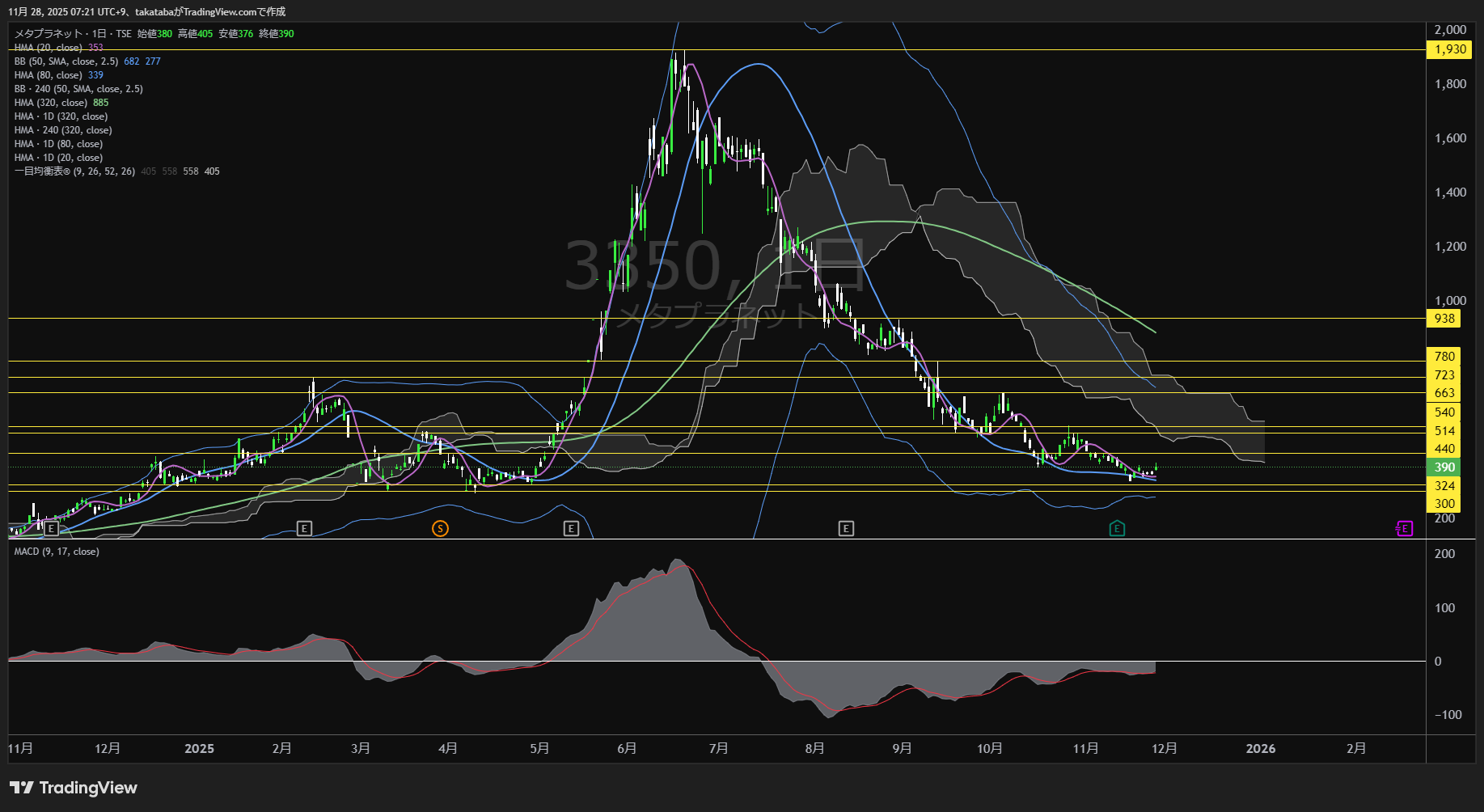Image resolution: width=1484 pixels, height=812 pixels.
Task: Click the green E earnings marker
Action: 1117,529
